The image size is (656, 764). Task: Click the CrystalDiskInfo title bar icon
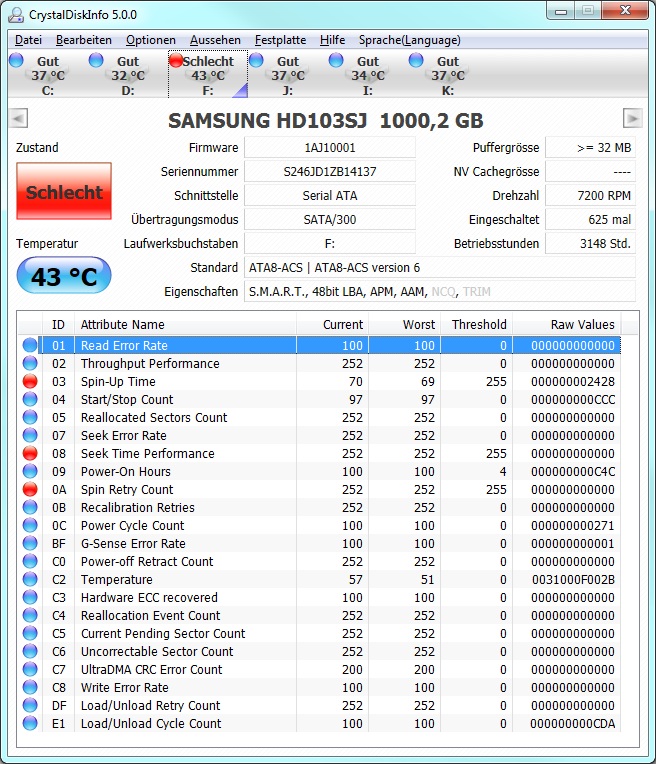(x=16, y=15)
